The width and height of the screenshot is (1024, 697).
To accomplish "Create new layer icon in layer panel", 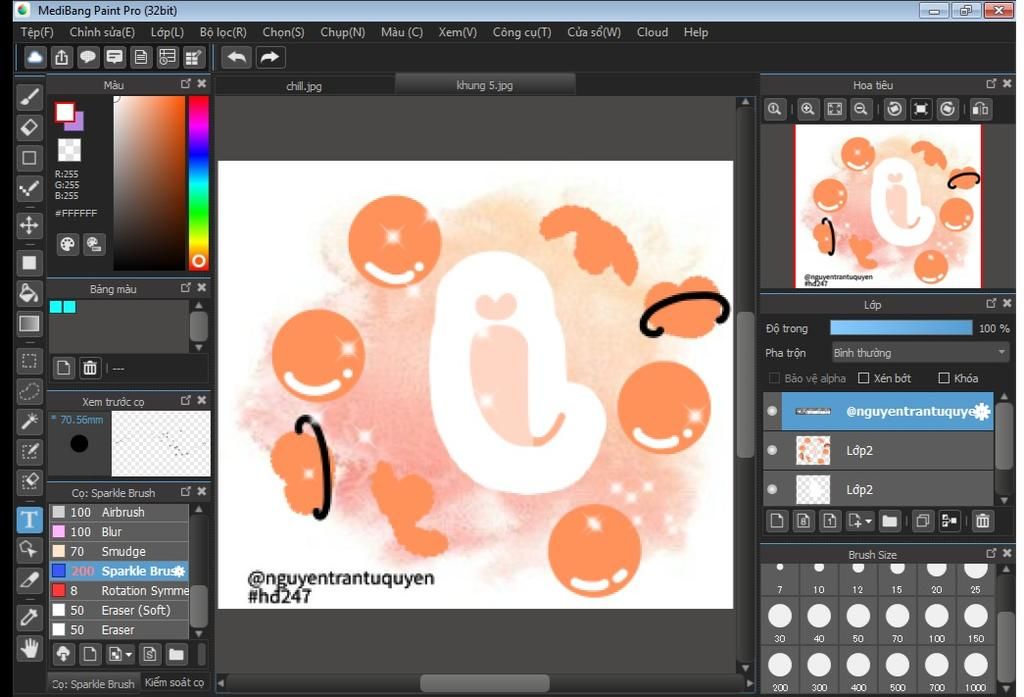I will click(776, 521).
